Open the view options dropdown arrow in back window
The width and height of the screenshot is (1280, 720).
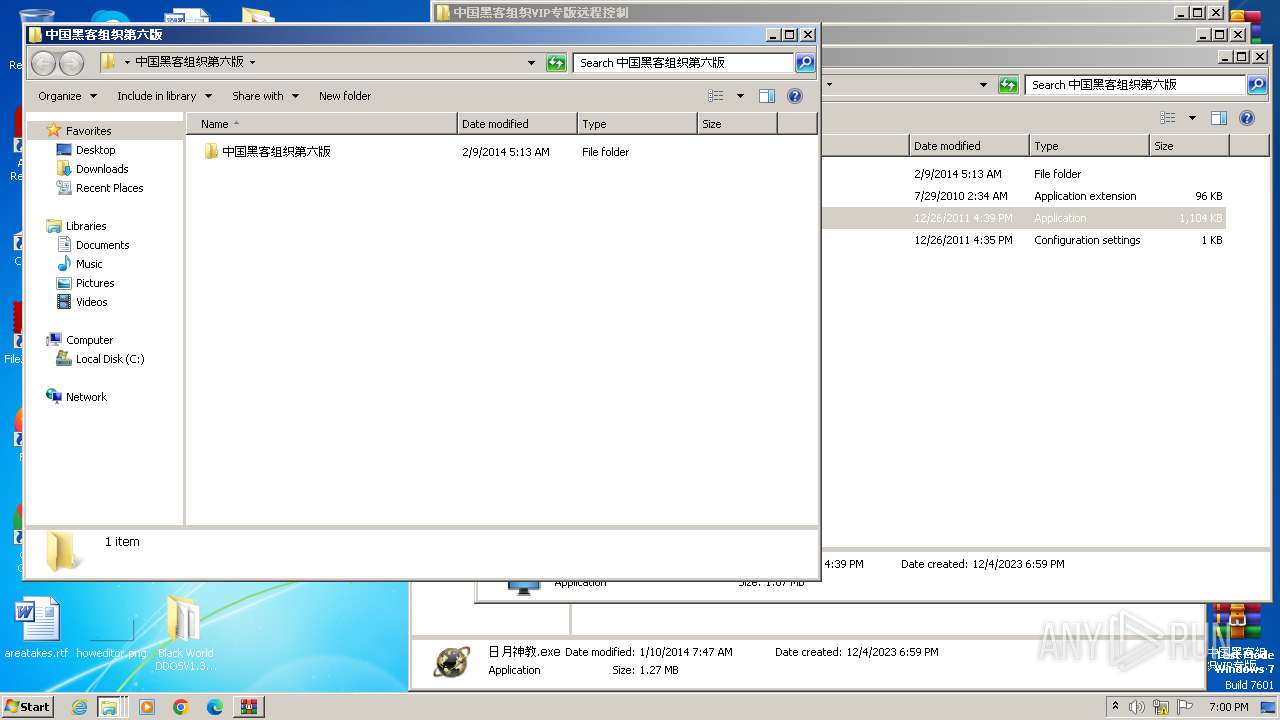1192,118
